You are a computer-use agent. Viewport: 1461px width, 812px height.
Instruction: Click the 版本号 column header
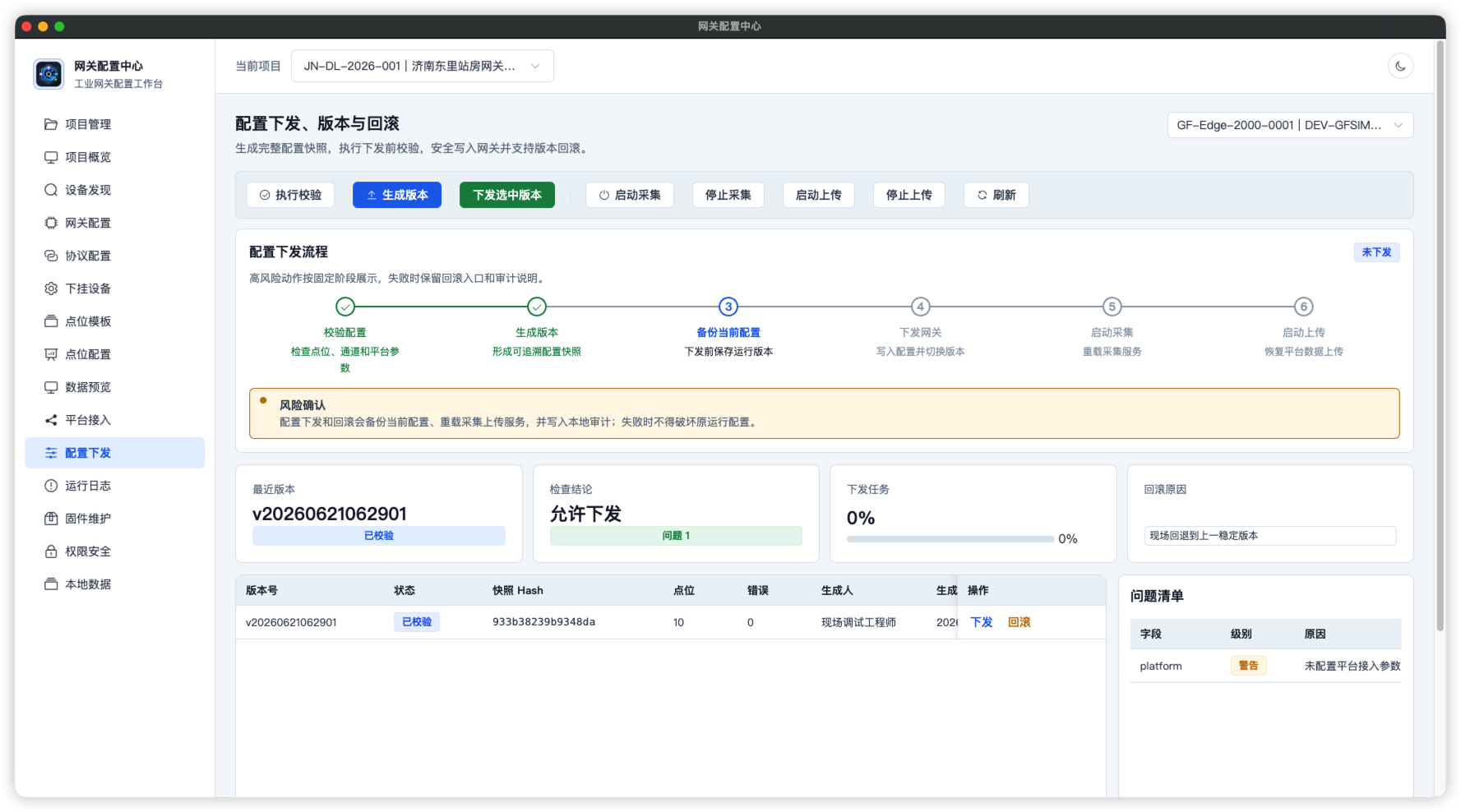tap(261, 590)
